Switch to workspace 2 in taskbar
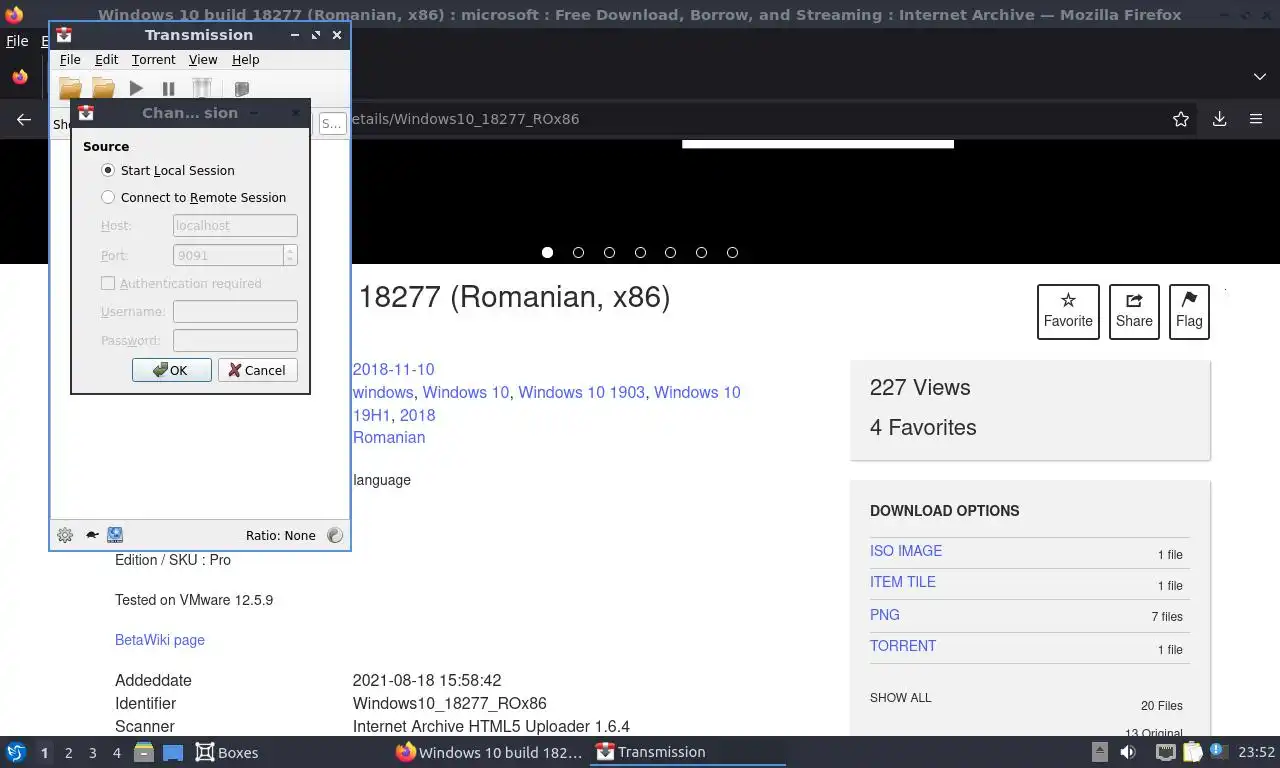The height and width of the screenshot is (768, 1280). [x=68, y=753]
